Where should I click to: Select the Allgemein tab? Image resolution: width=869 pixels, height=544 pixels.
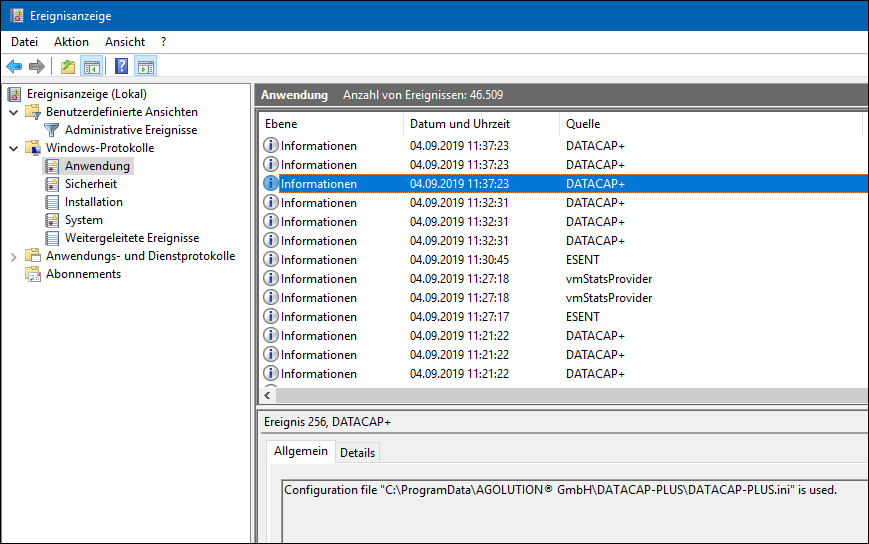301,451
